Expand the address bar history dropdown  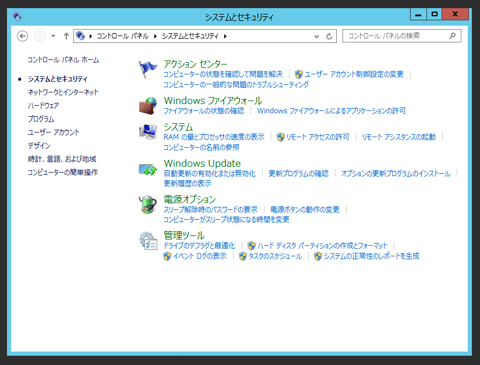tap(316, 36)
